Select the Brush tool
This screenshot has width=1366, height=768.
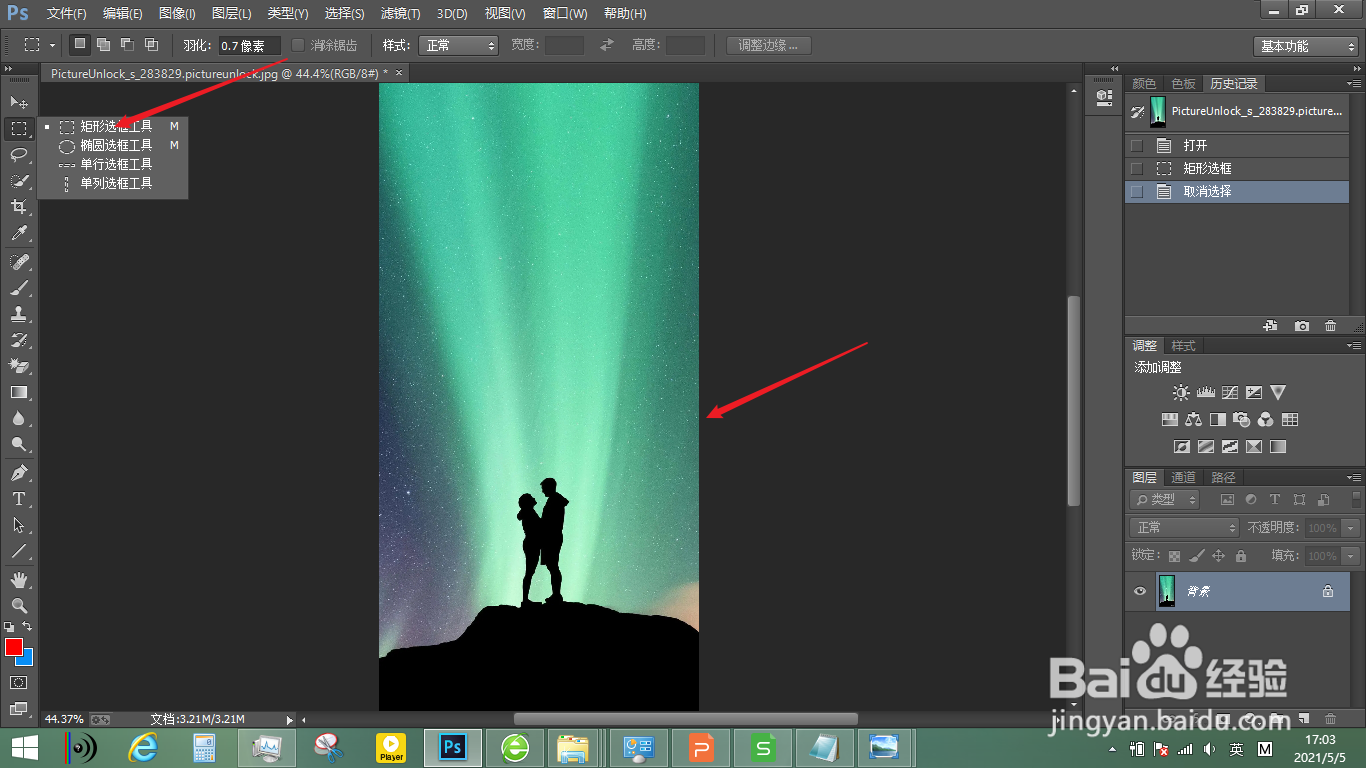[19, 288]
